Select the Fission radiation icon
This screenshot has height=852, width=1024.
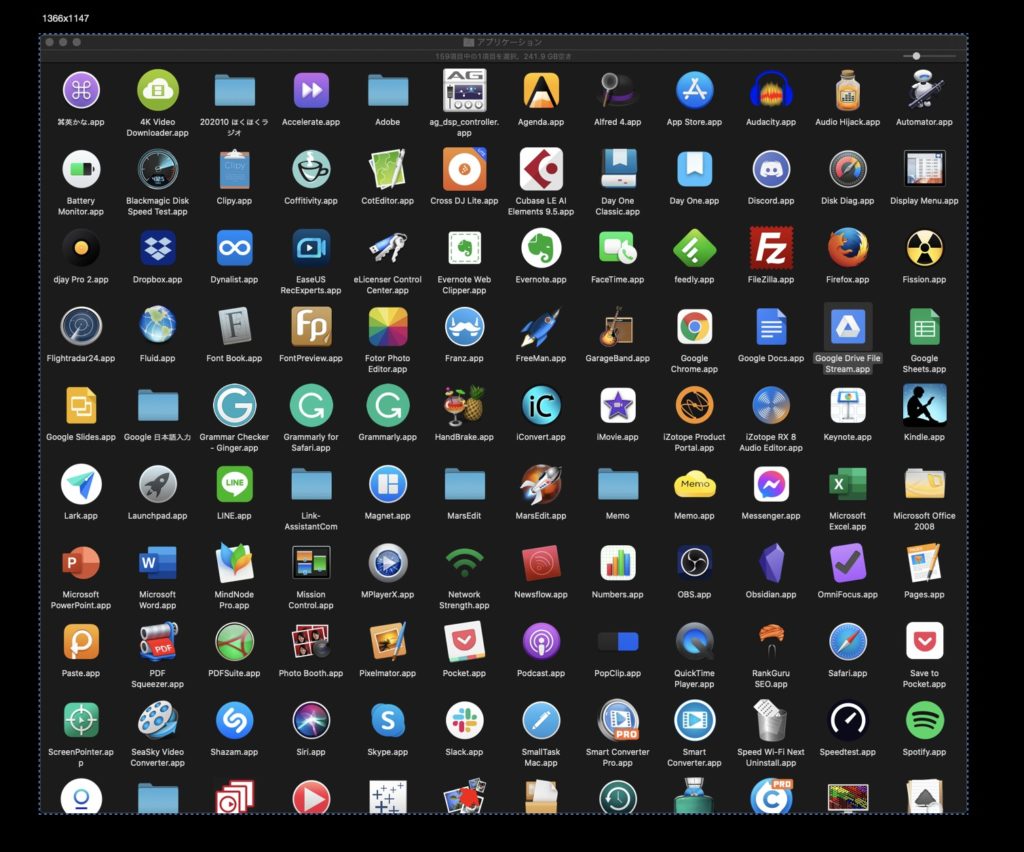click(924, 248)
